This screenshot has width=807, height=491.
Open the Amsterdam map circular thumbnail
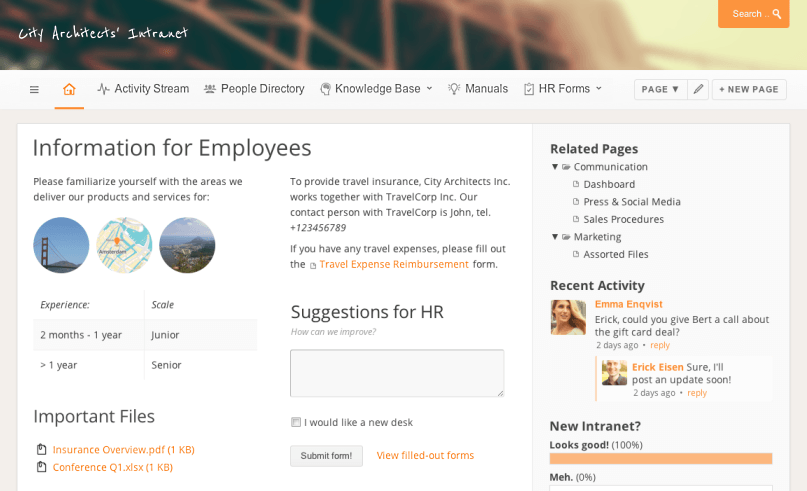[124, 245]
